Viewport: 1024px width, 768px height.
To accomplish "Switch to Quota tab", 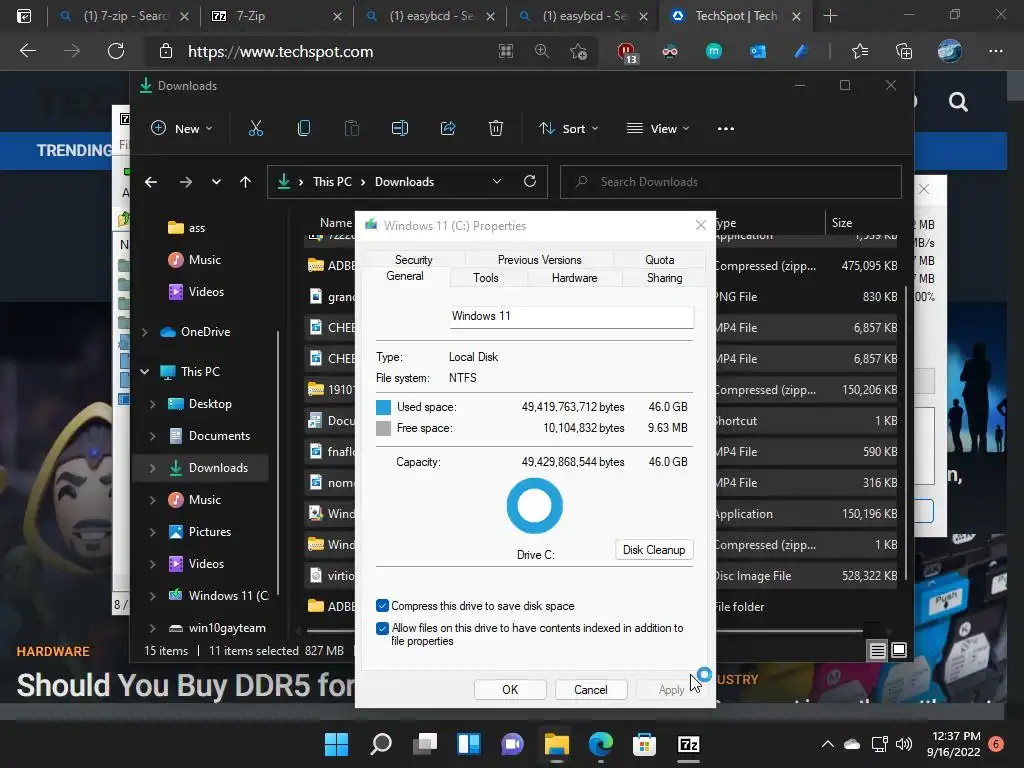I will pyautogui.click(x=660, y=260).
